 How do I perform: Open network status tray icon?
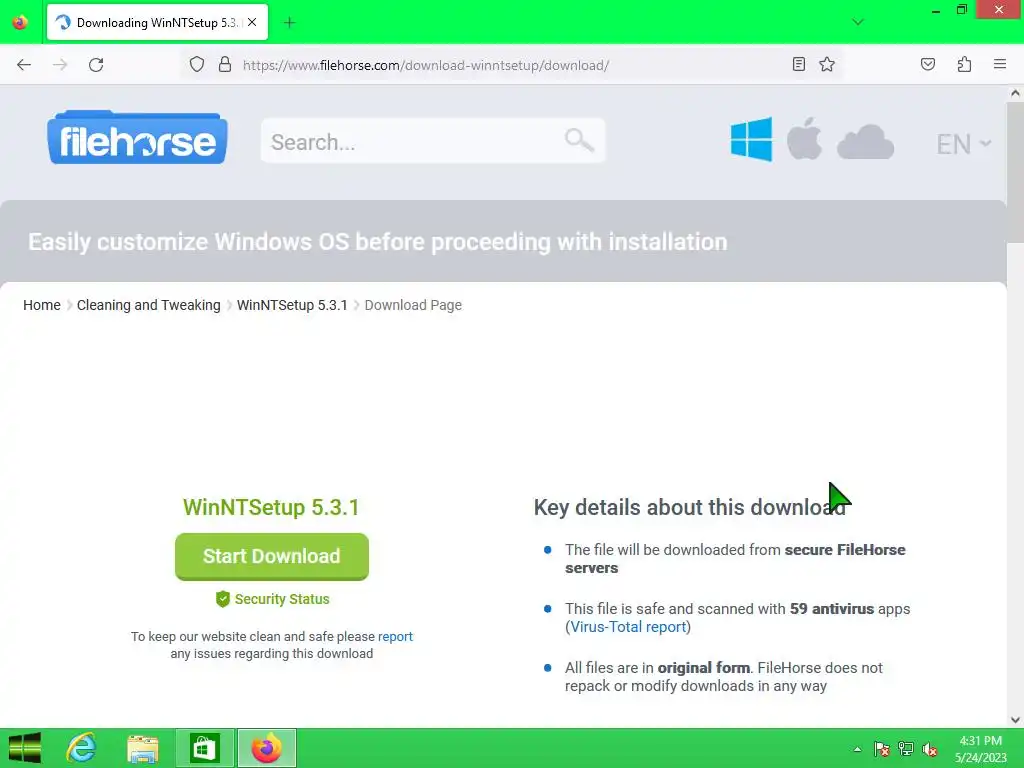pyautogui.click(x=906, y=749)
